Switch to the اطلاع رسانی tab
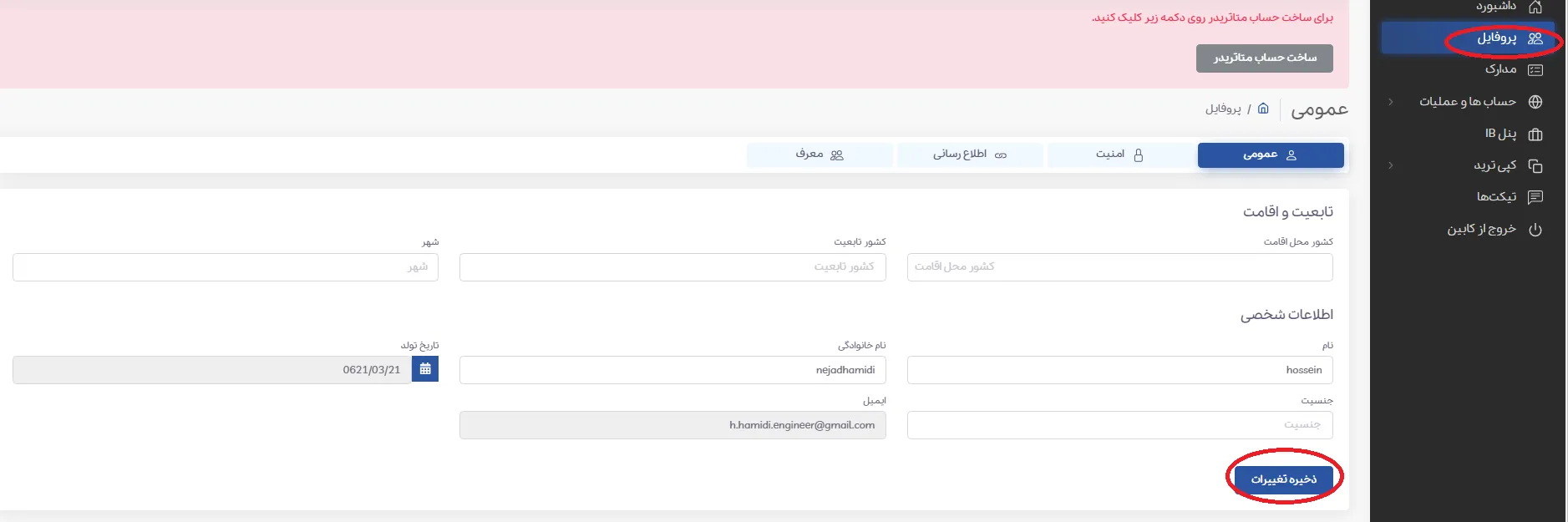The width and height of the screenshot is (1568, 522). point(970,155)
